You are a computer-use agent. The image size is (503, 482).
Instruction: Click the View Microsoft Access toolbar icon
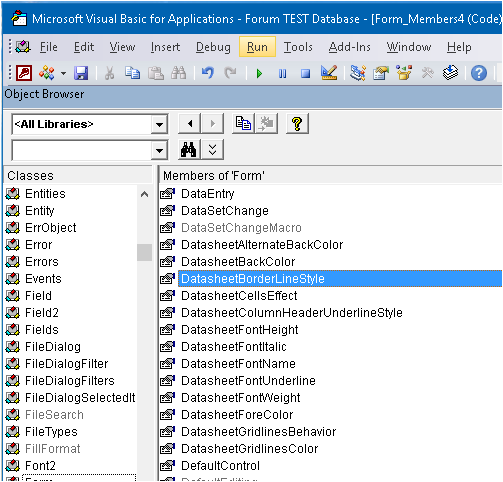coord(24,73)
